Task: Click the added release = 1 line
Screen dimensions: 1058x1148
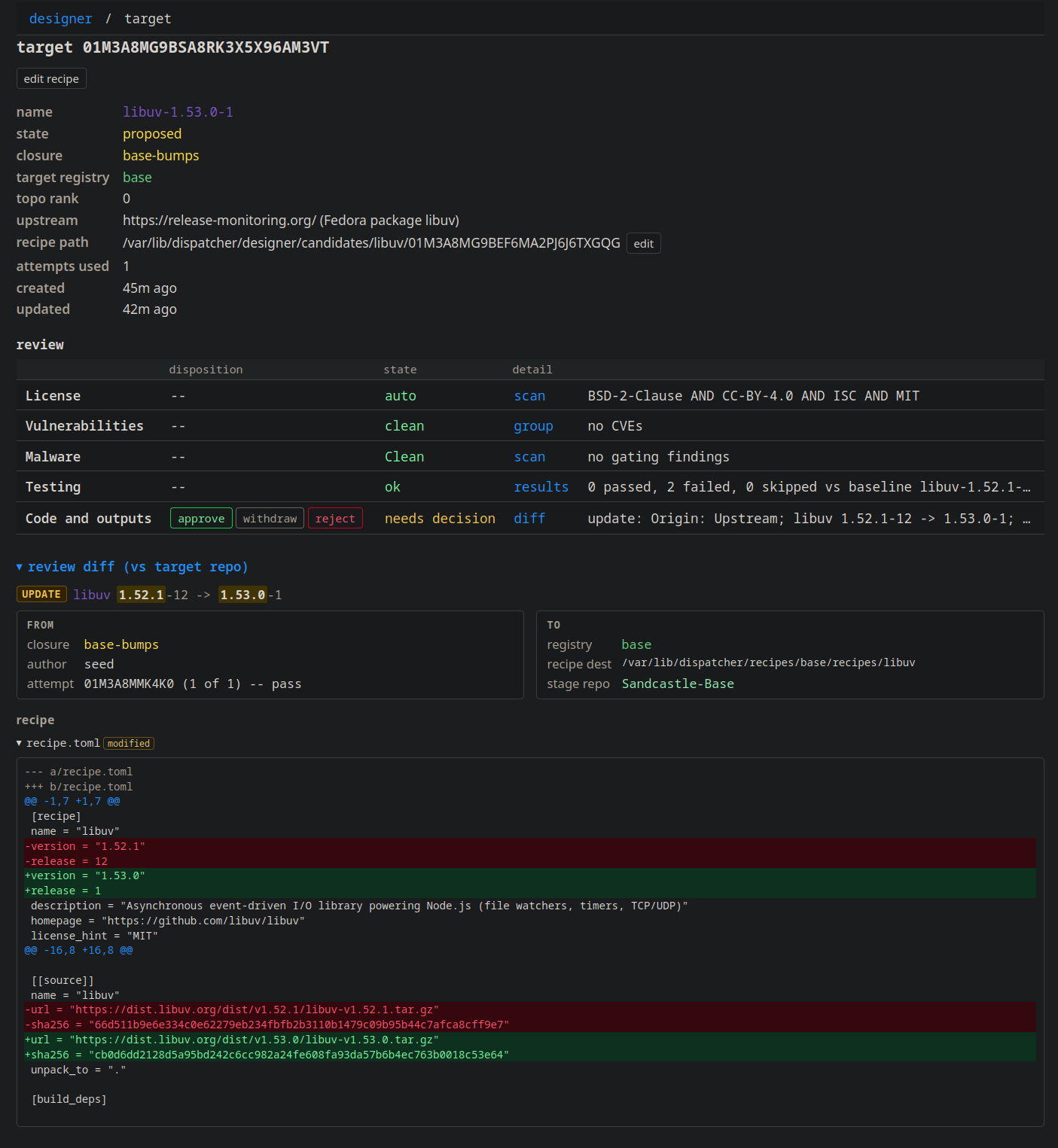Action: point(530,891)
